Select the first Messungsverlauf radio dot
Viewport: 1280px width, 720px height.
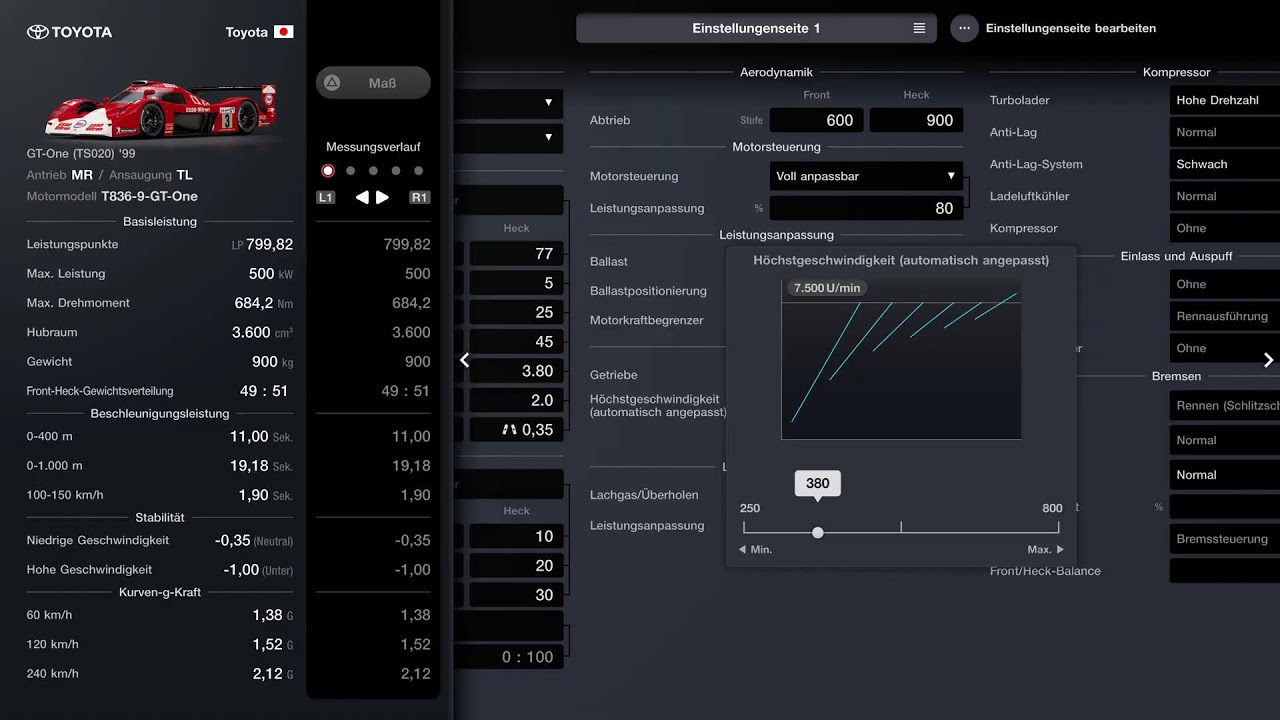(328, 171)
